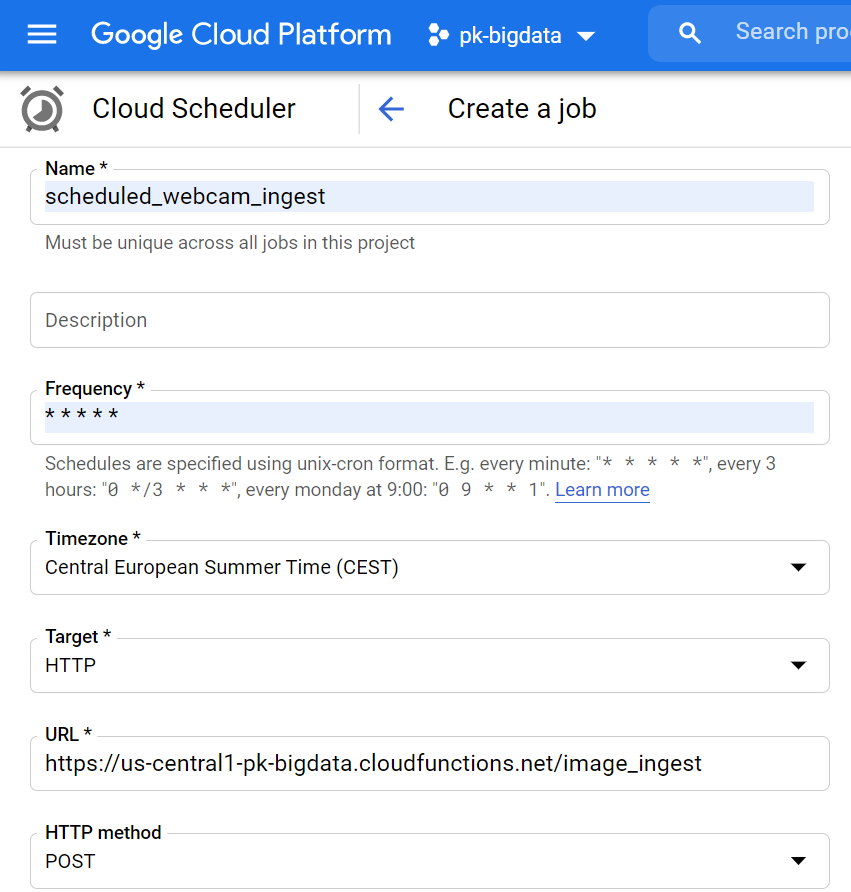This screenshot has height=892, width=851.
Task: Open the Learn more link
Action: tap(602, 490)
